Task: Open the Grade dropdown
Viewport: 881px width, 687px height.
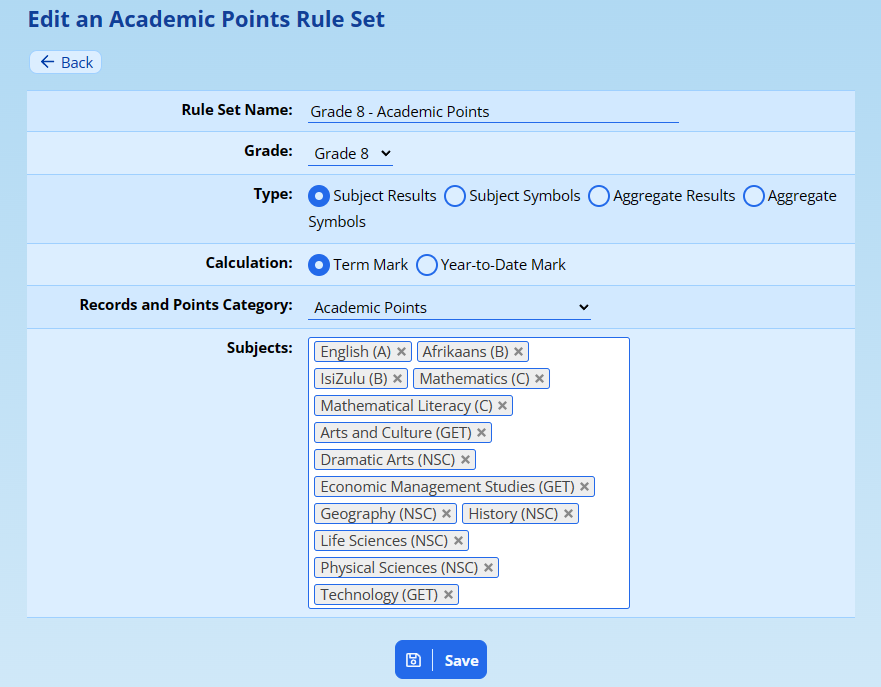Action: coord(351,154)
